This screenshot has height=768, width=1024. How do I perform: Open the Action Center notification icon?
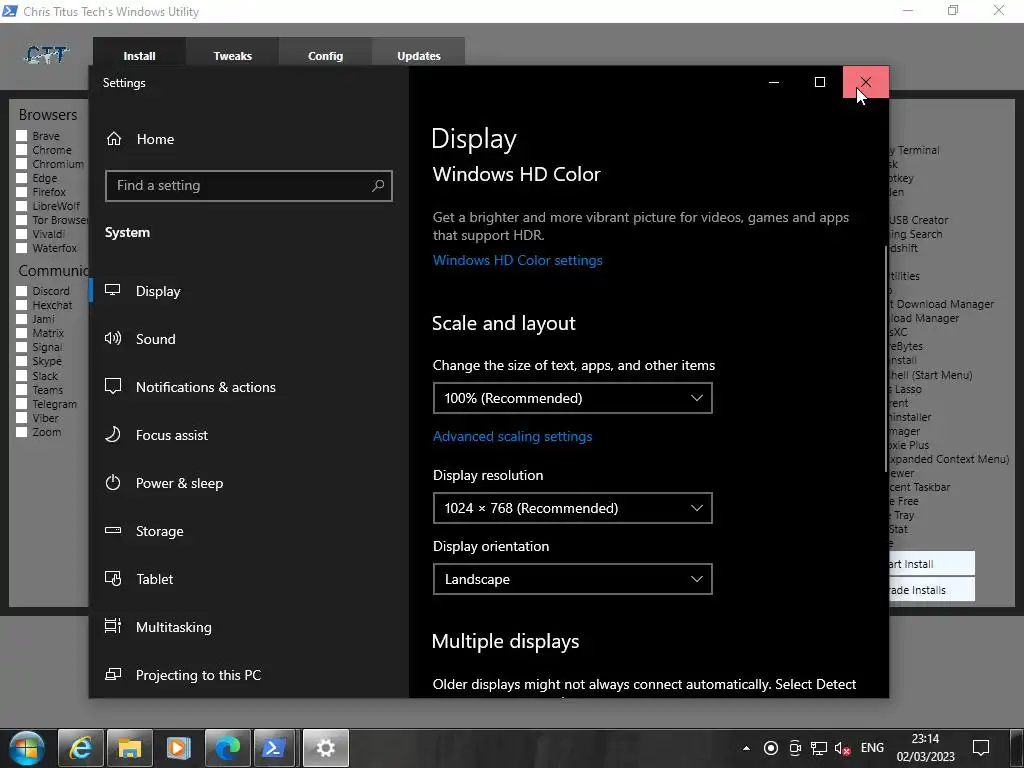980,748
